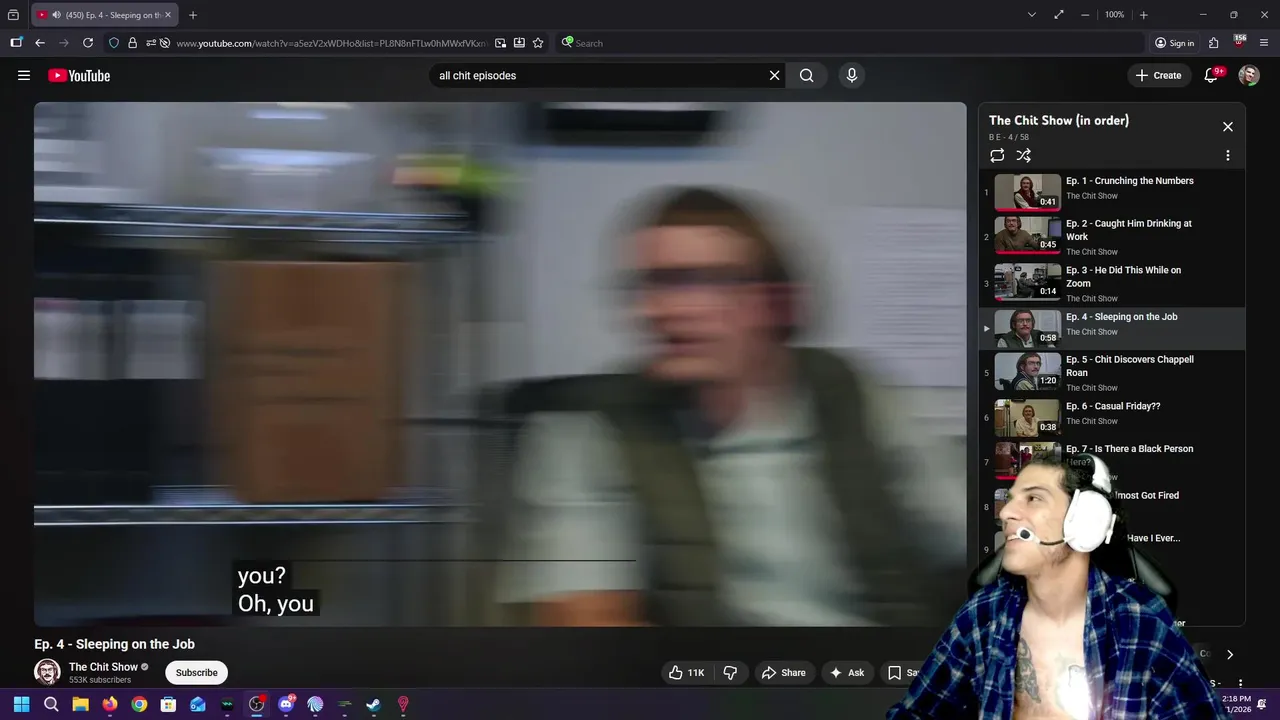Toggle shuffle playlist
Screen dimensions: 1280x720
point(1024,155)
